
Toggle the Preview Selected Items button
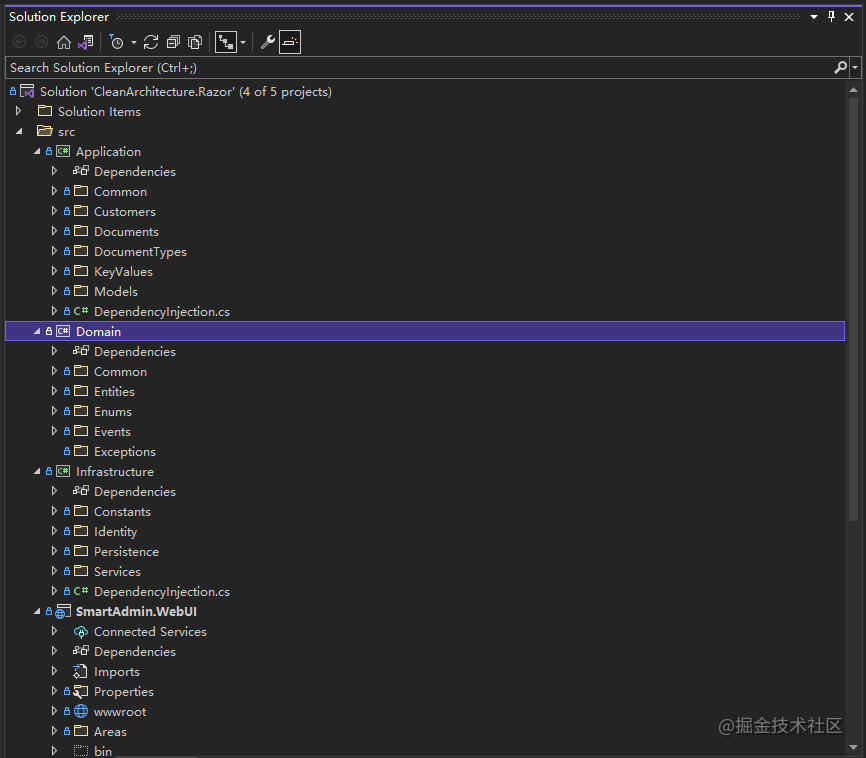click(289, 42)
